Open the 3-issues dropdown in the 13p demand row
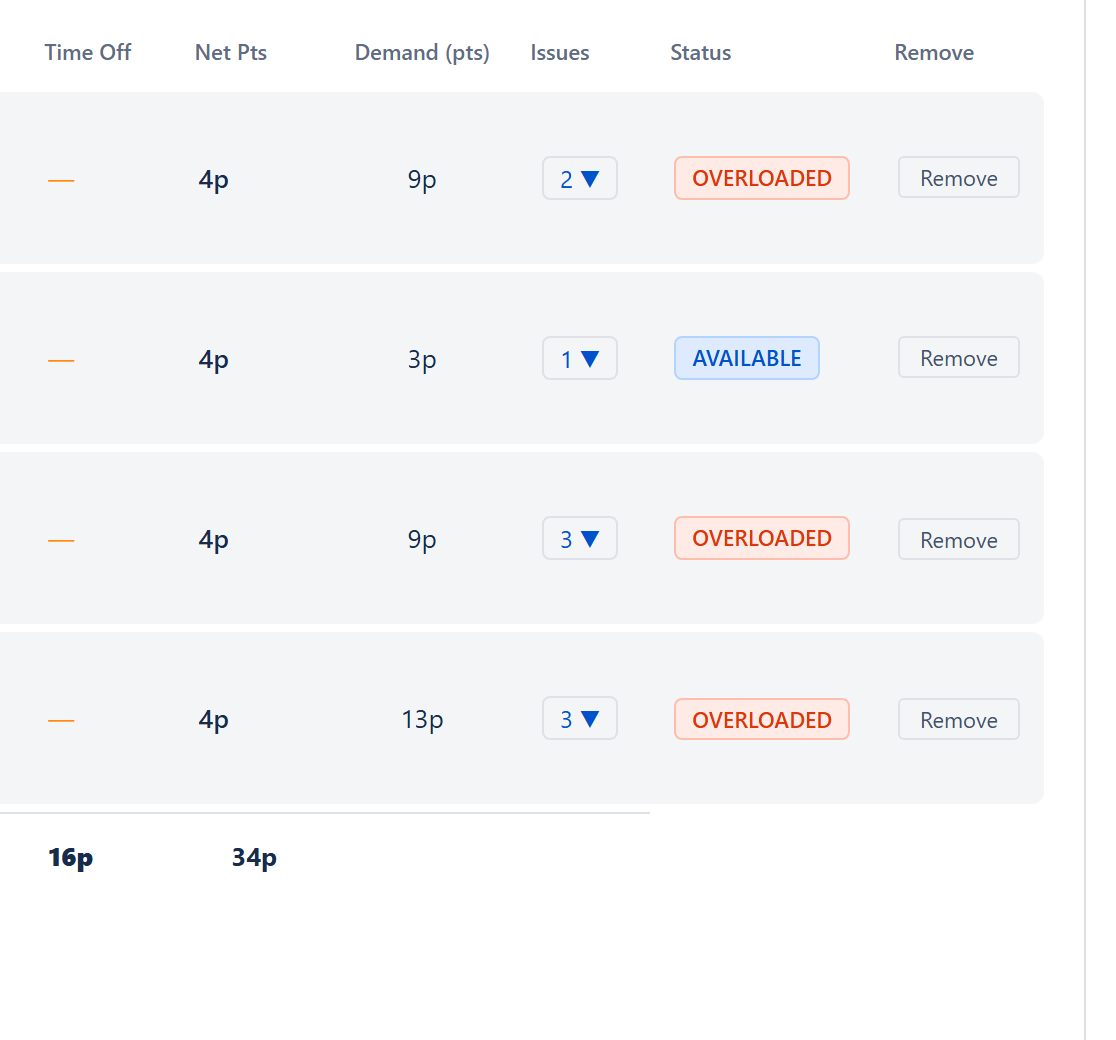 point(579,718)
